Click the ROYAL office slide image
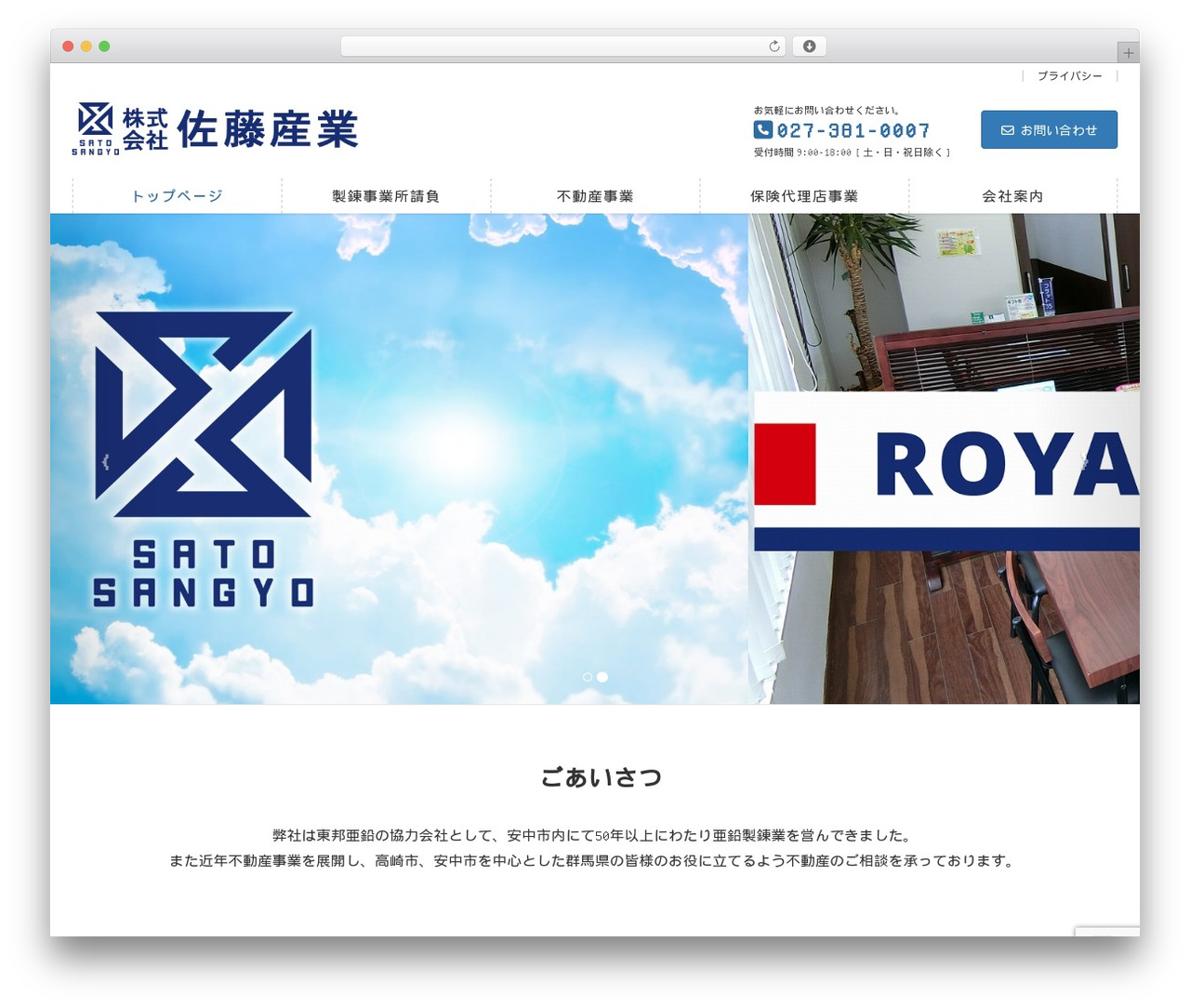This screenshot has height=1008, width=1190. (x=944, y=458)
